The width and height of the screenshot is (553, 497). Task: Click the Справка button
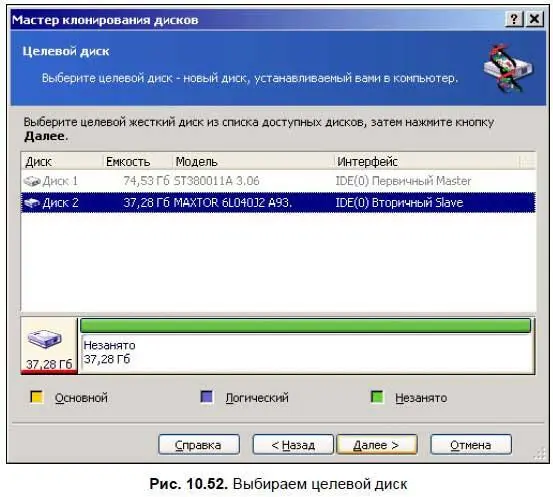point(199,445)
